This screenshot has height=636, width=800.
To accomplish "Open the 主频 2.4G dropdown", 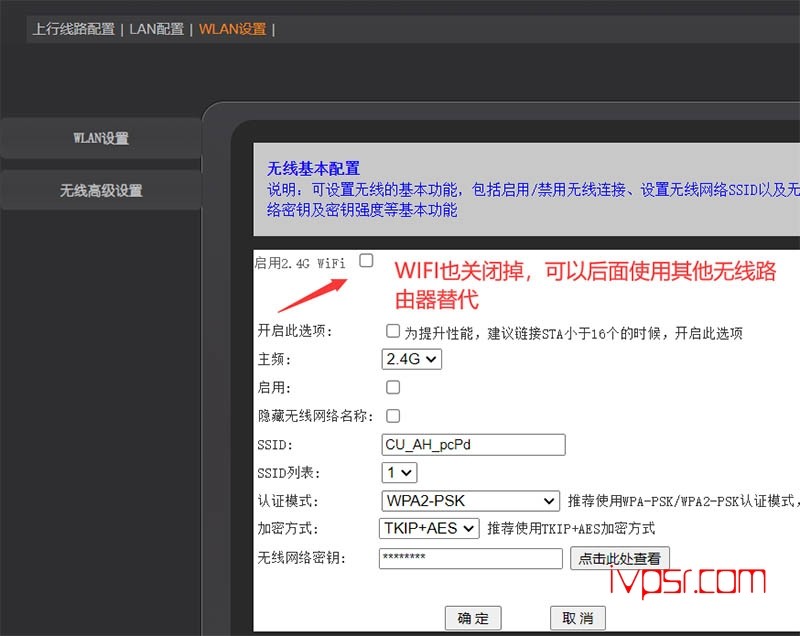I will [412, 359].
